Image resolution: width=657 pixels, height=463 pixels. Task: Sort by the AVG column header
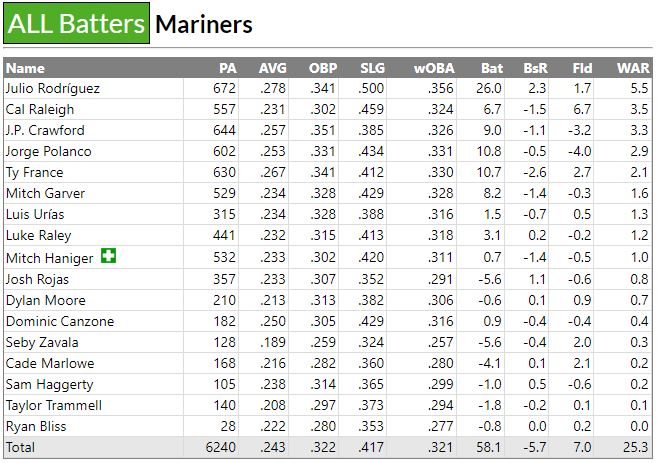pyautogui.click(x=272, y=68)
